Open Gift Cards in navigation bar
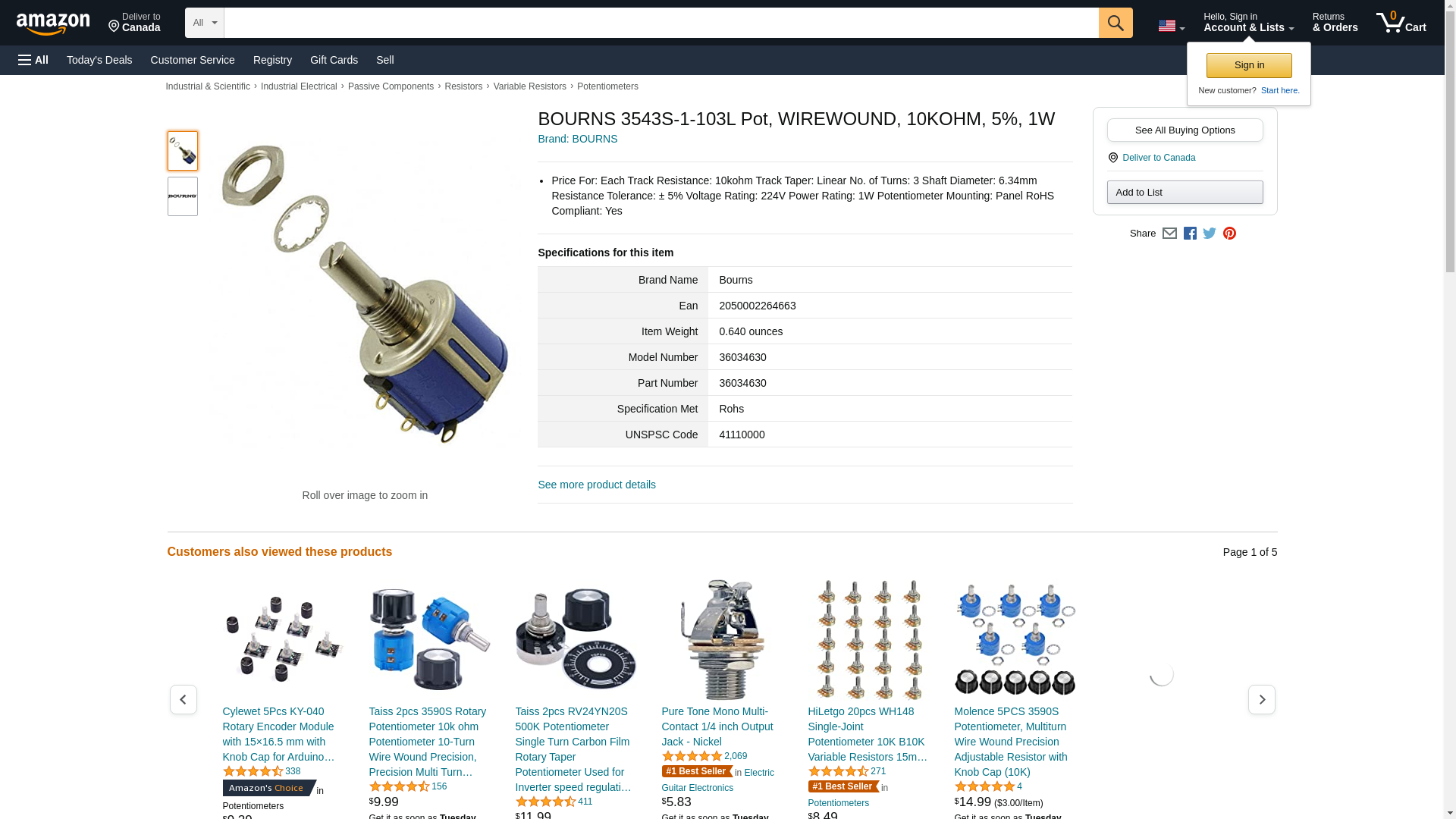 (x=334, y=60)
